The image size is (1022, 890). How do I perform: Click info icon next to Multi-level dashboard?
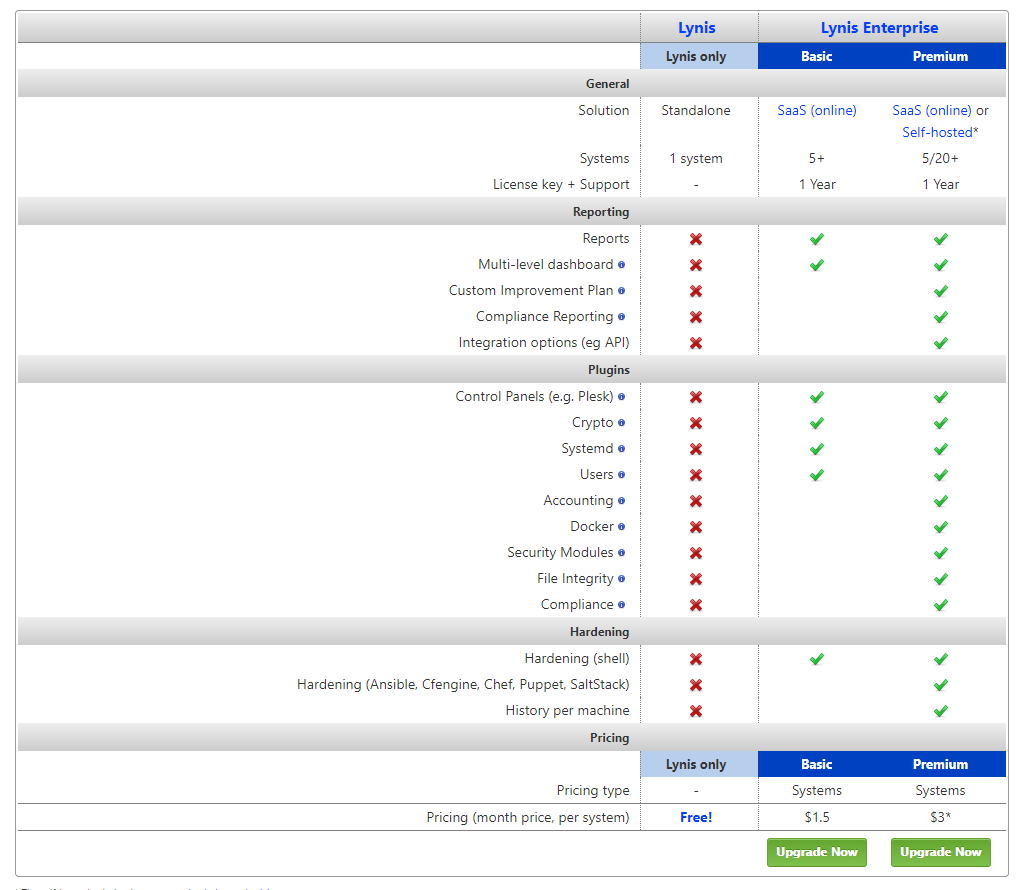click(621, 265)
